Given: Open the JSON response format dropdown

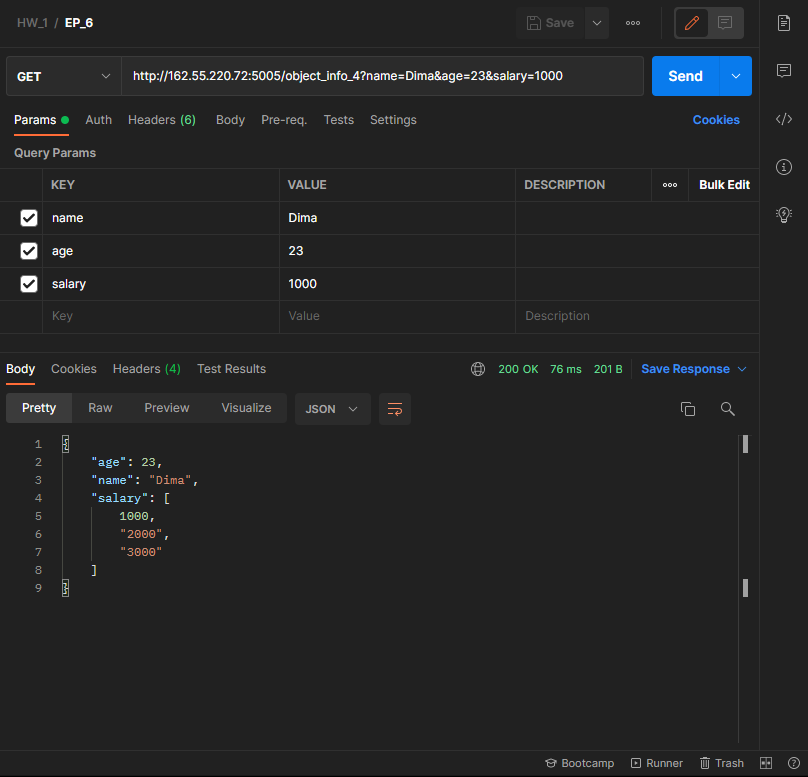Looking at the screenshot, I should pyautogui.click(x=330, y=408).
